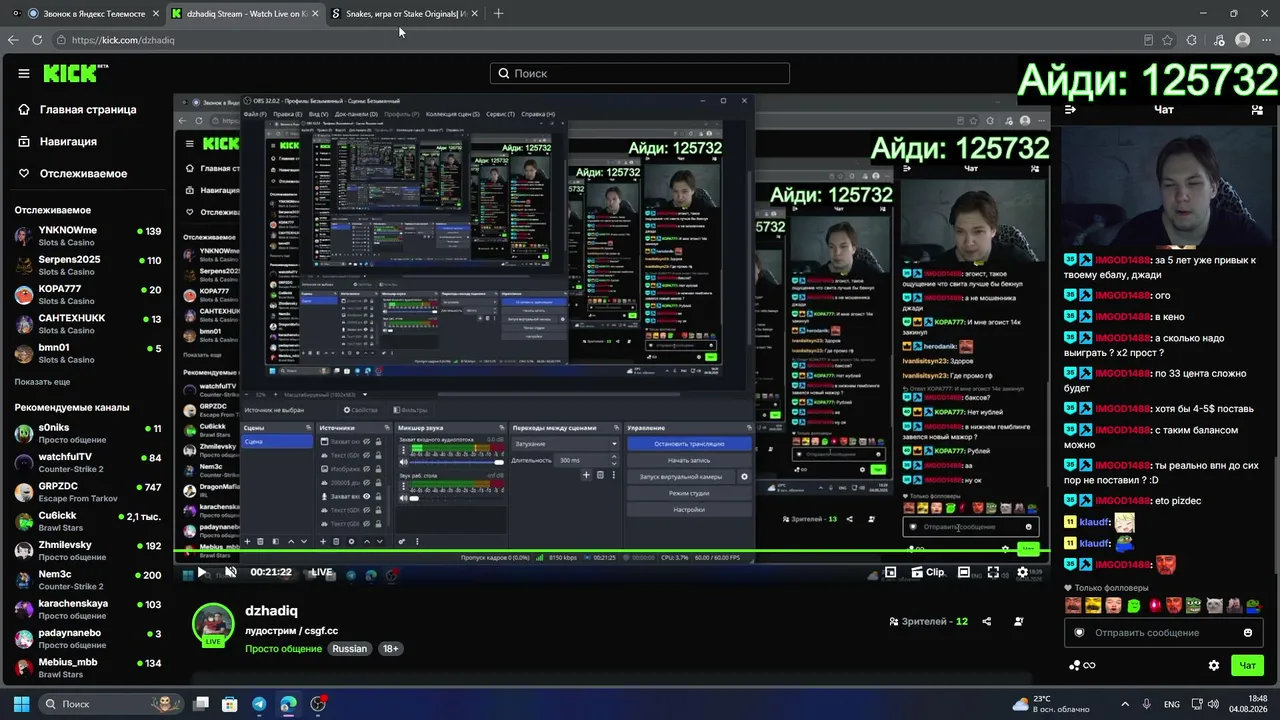Image resolution: width=1280 pixels, height=720 pixels.
Task: Toggle fullscreen for the stream
Action: (993, 572)
